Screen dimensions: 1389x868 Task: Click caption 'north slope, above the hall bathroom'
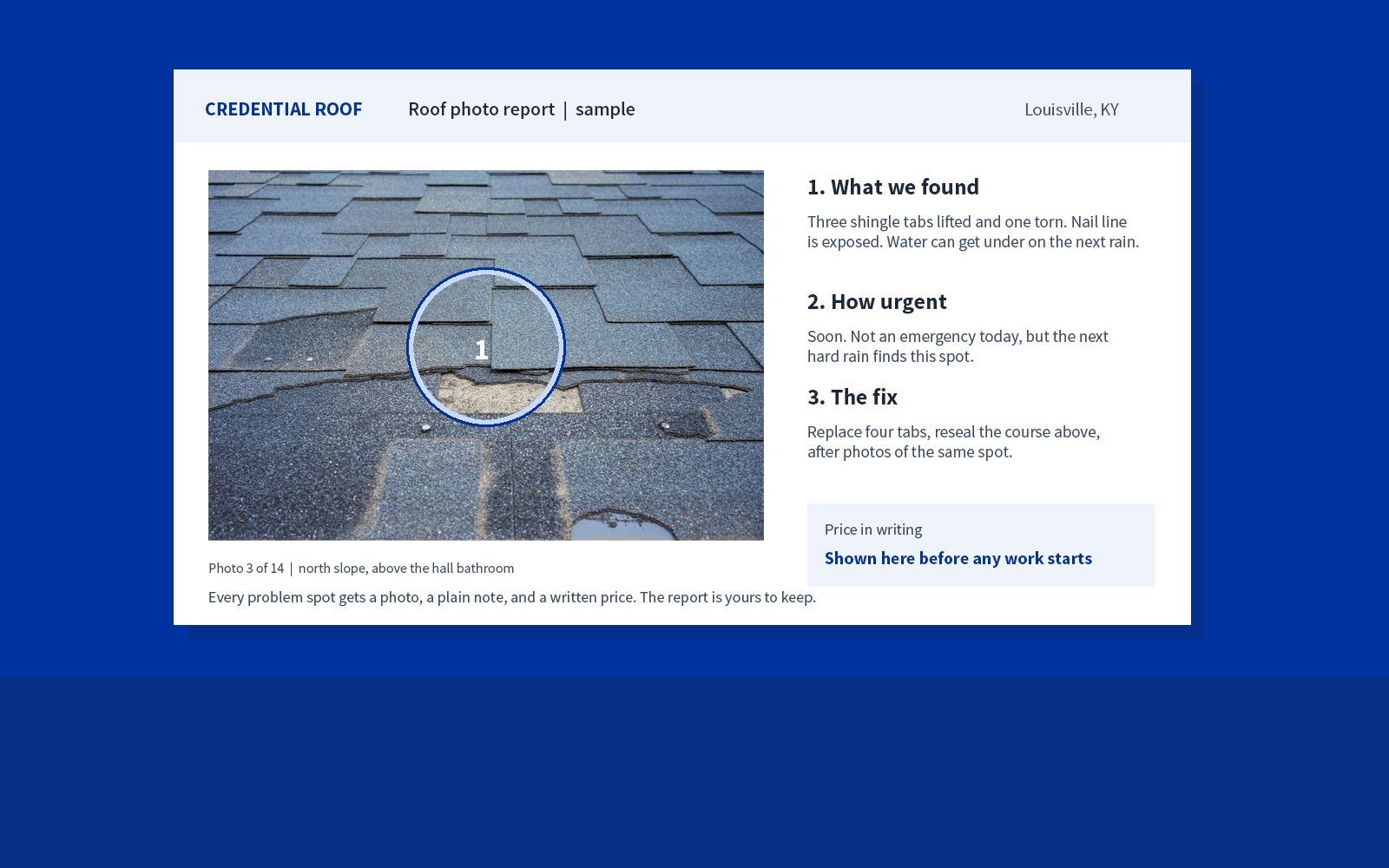click(406, 569)
